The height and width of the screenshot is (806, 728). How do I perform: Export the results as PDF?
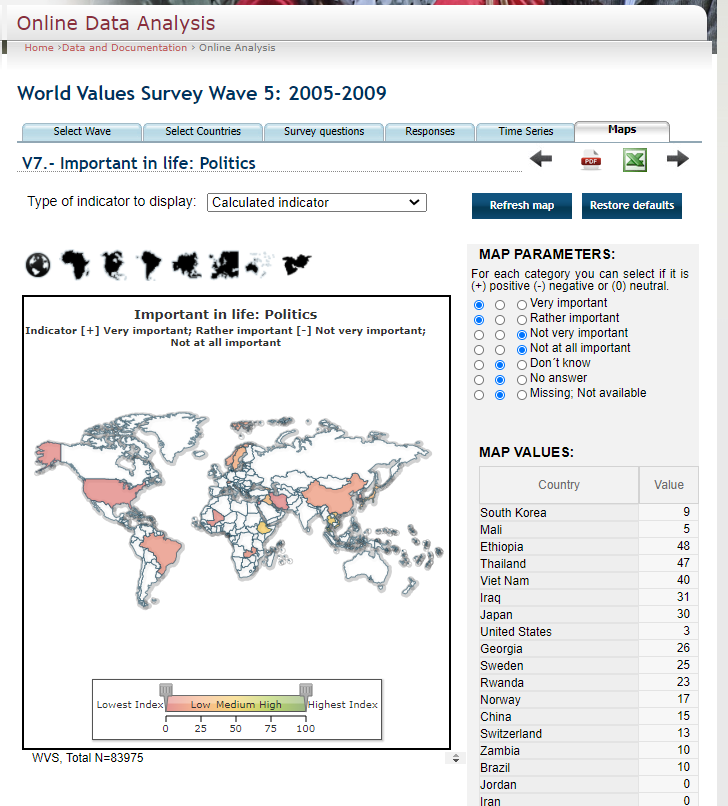591,160
